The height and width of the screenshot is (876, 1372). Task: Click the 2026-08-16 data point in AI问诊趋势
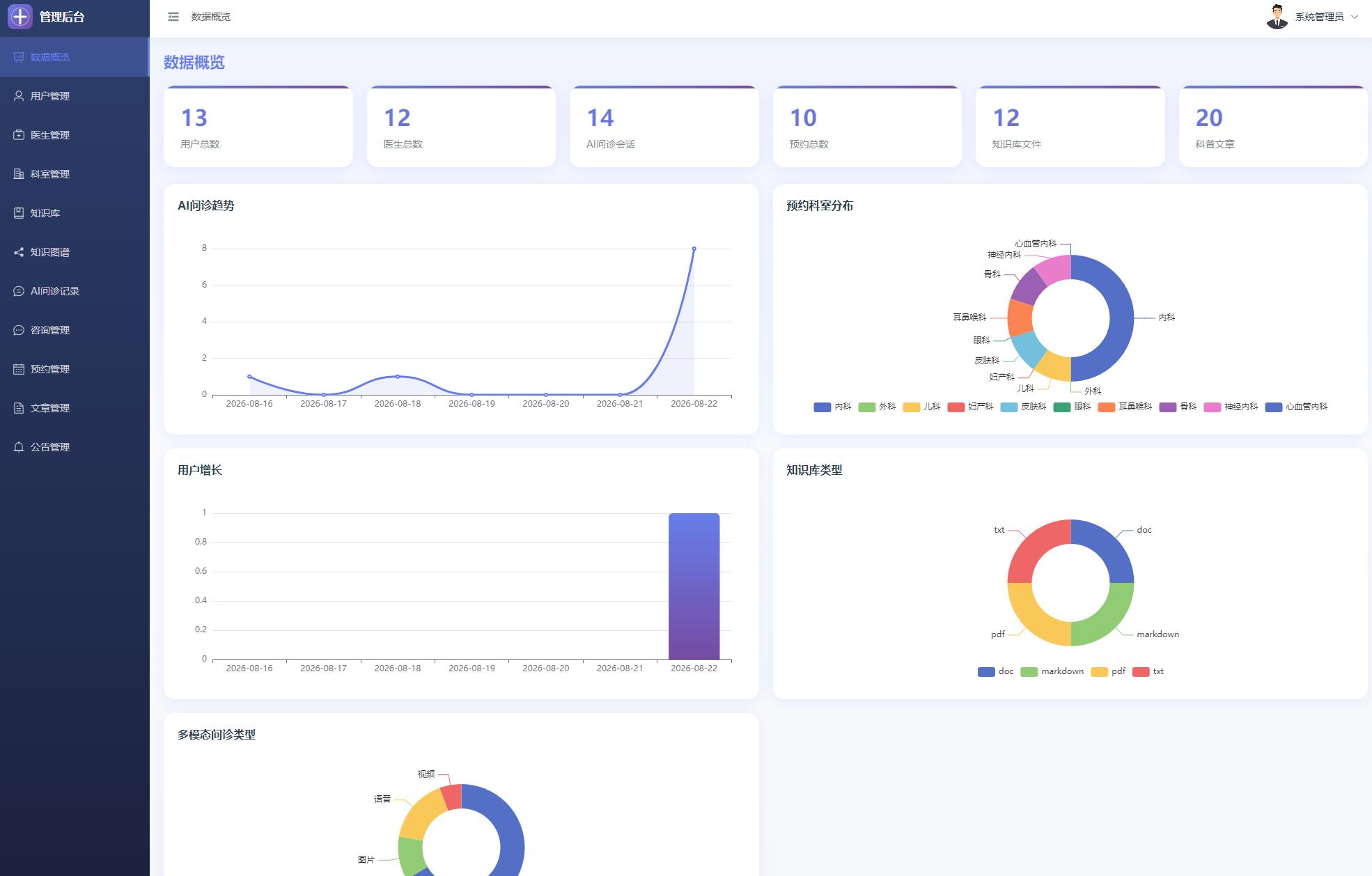pos(249,377)
